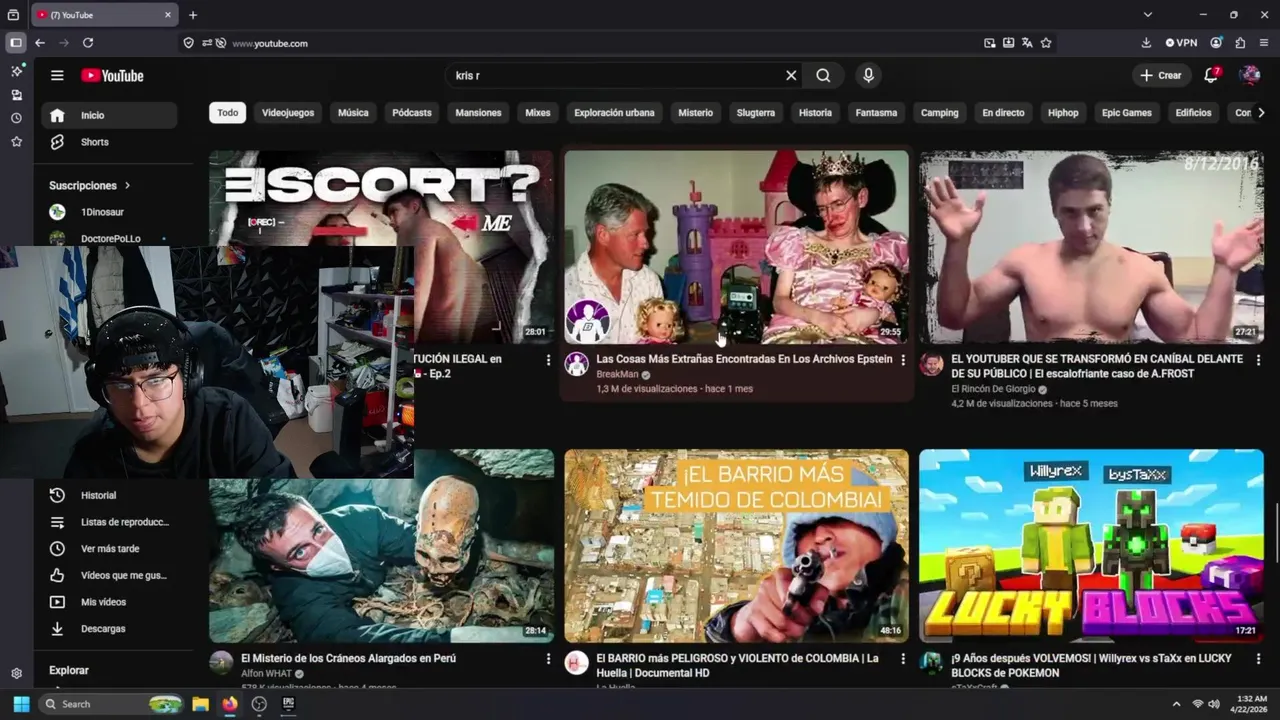The height and width of the screenshot is (720, 1280).
Task: Bookmark this page with the star
Action: [x=1046, y=43]
